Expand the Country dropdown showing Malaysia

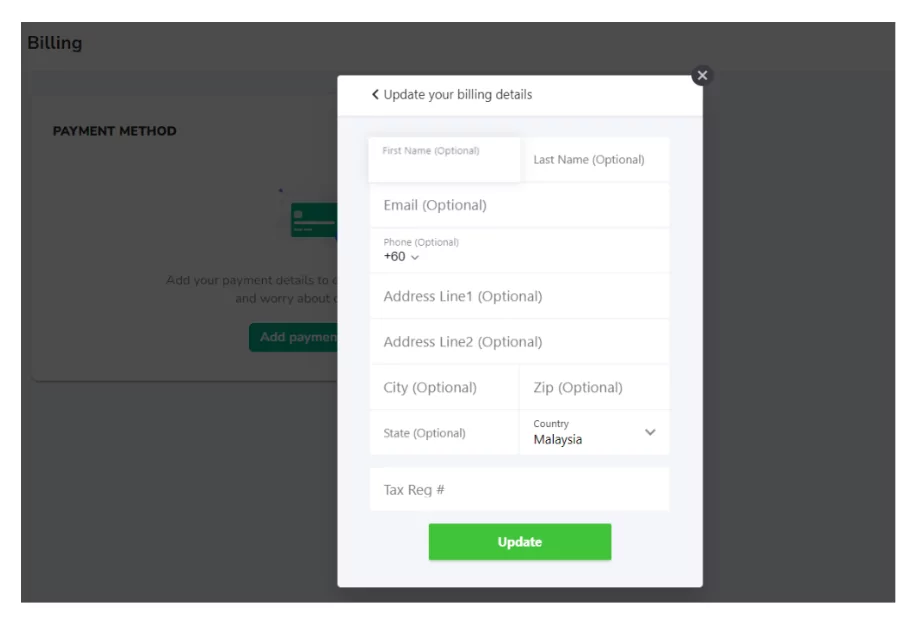[x=594, y=432]
